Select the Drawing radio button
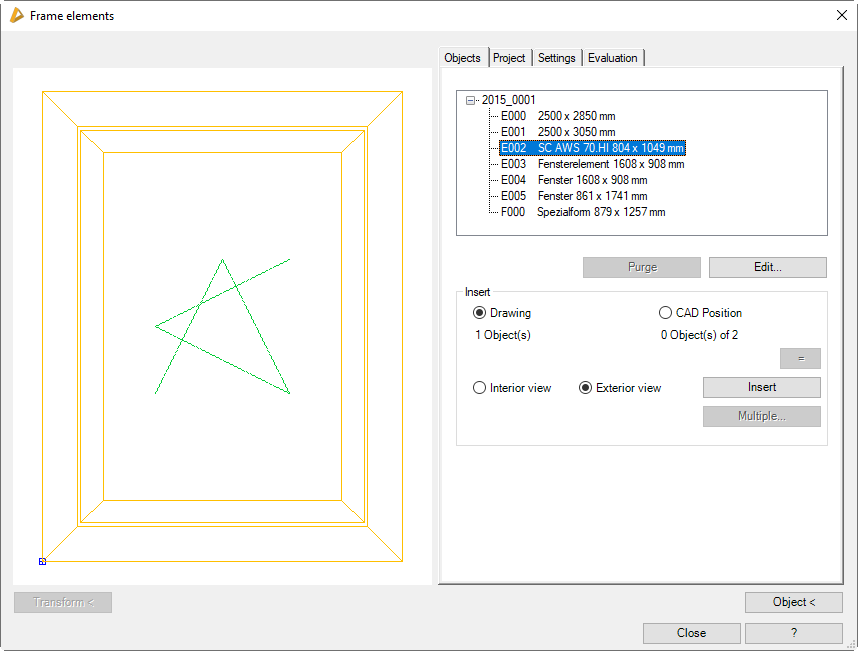The height and width of the screenshot is (651, 858). click(480, 313)
